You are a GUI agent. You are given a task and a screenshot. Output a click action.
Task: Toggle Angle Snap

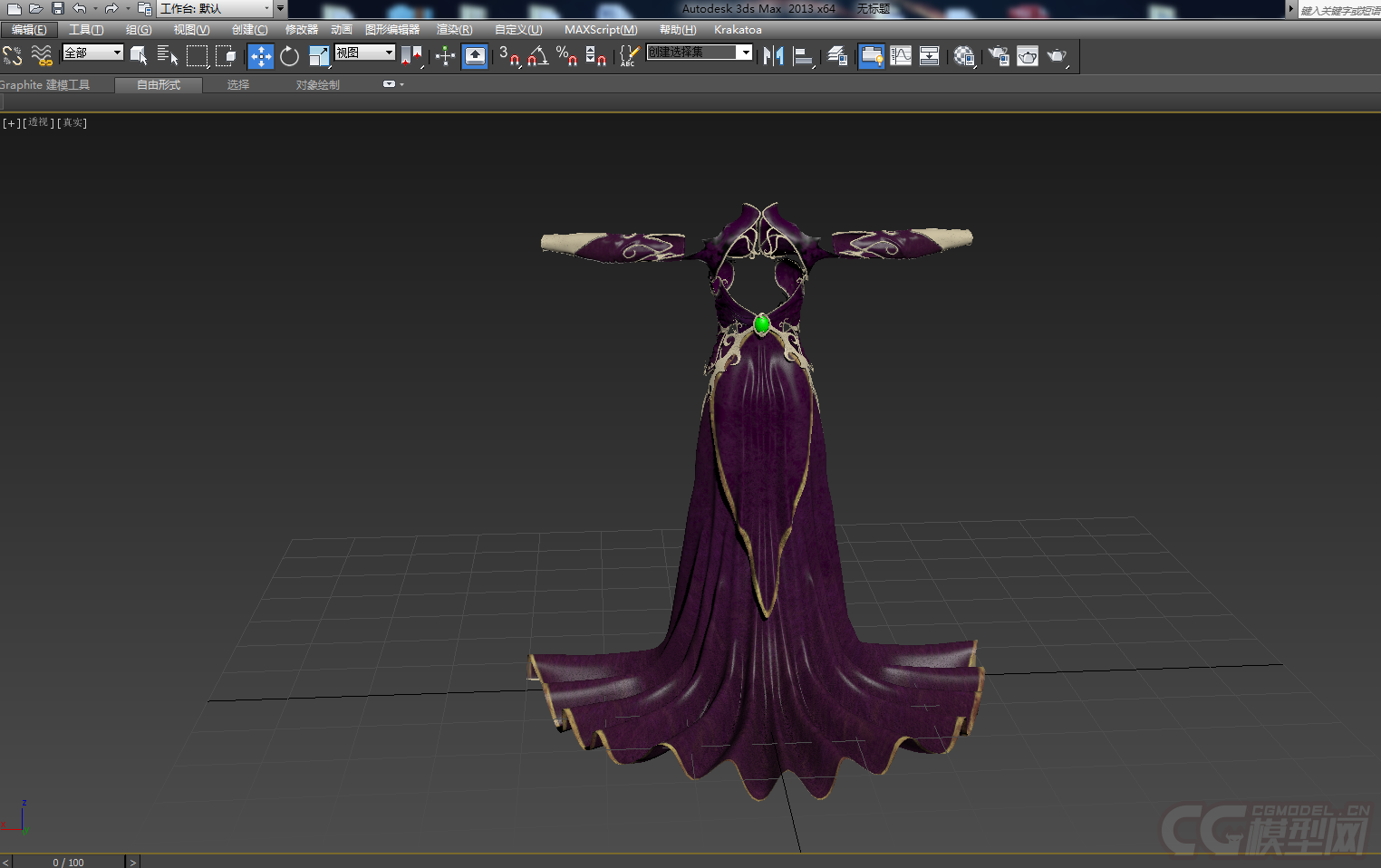[538, 56]
